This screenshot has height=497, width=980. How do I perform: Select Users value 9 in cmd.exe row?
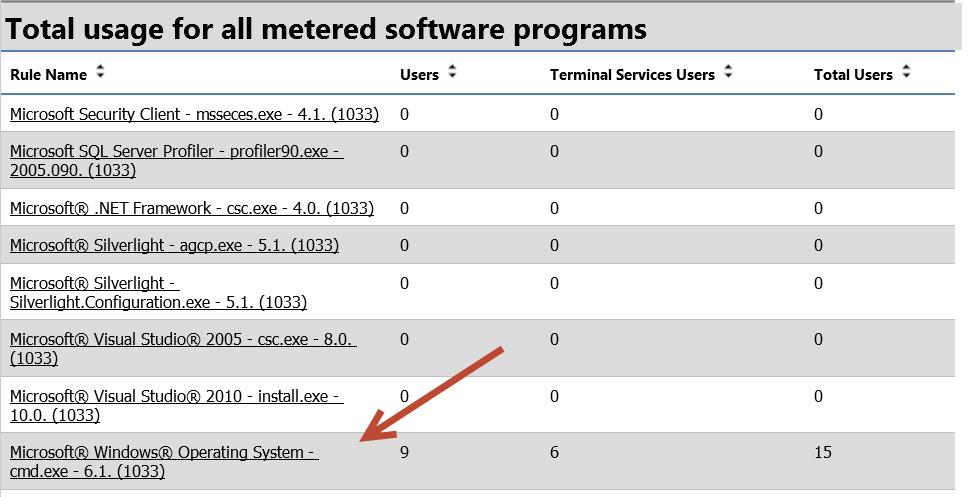[x=404, y=452]
